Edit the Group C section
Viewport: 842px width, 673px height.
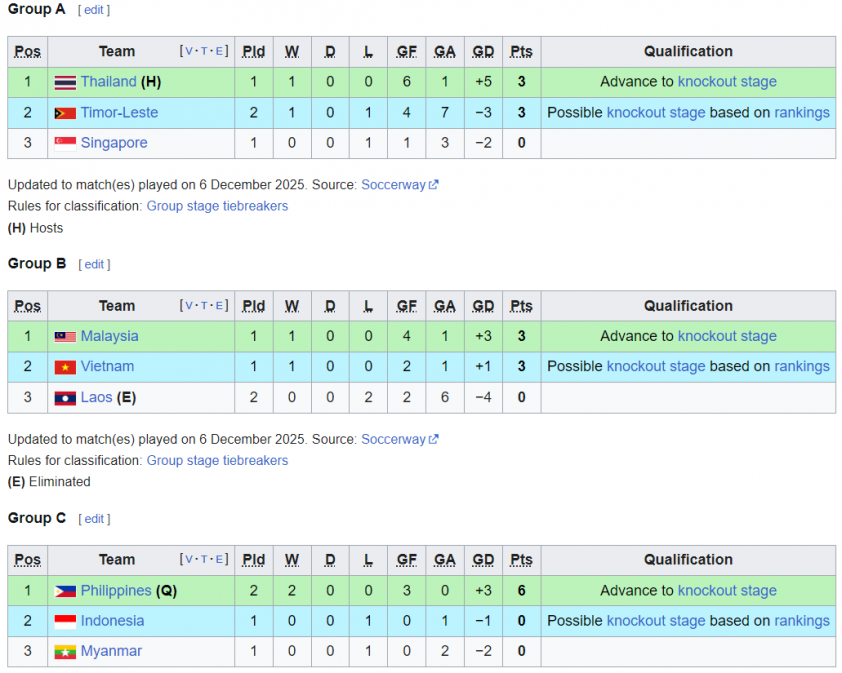tap(94, 519)
